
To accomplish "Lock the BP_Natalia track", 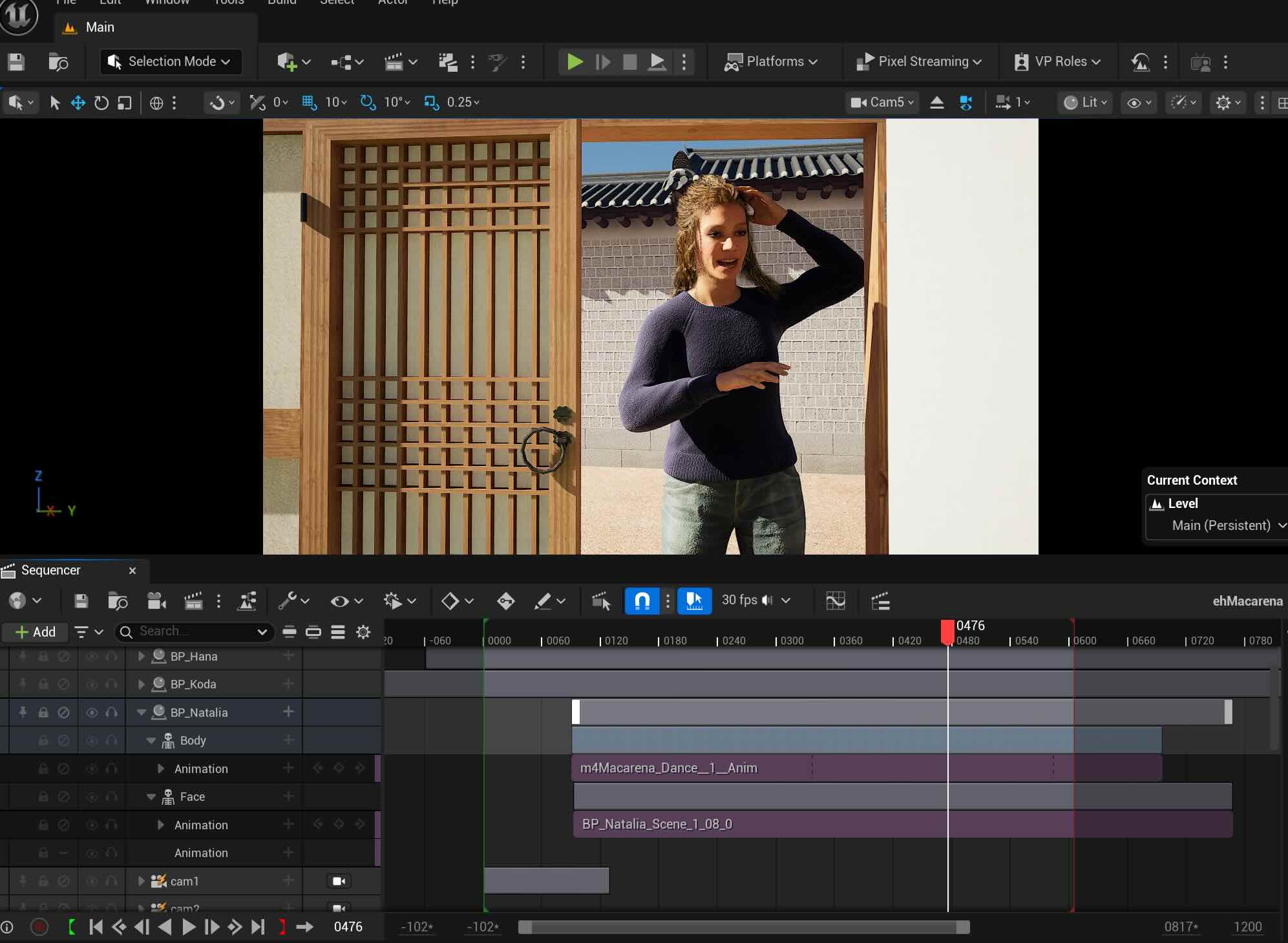I will [43, 712].
